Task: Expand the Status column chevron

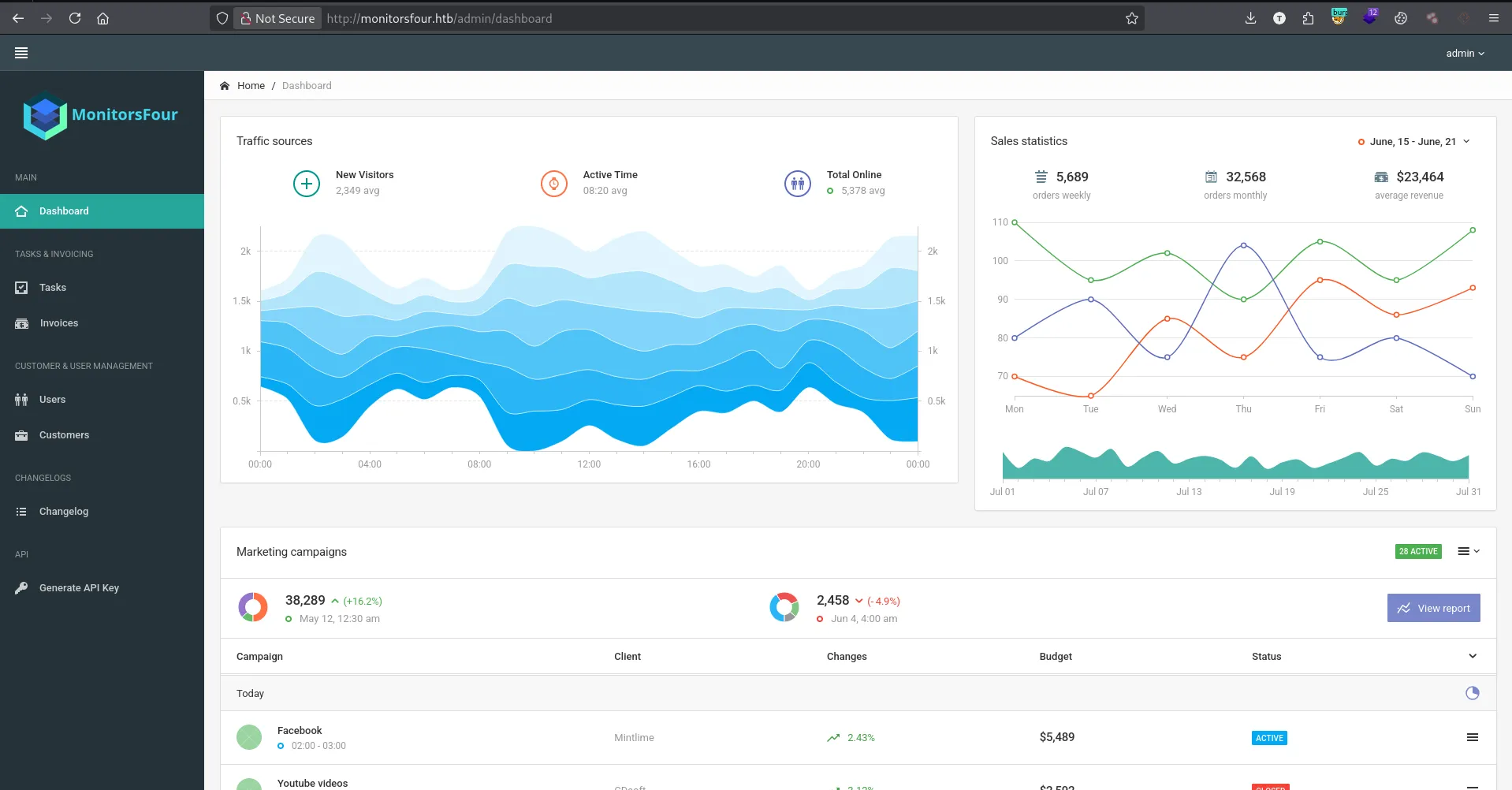Action: pyautogui.click(x=1472, y=656)
